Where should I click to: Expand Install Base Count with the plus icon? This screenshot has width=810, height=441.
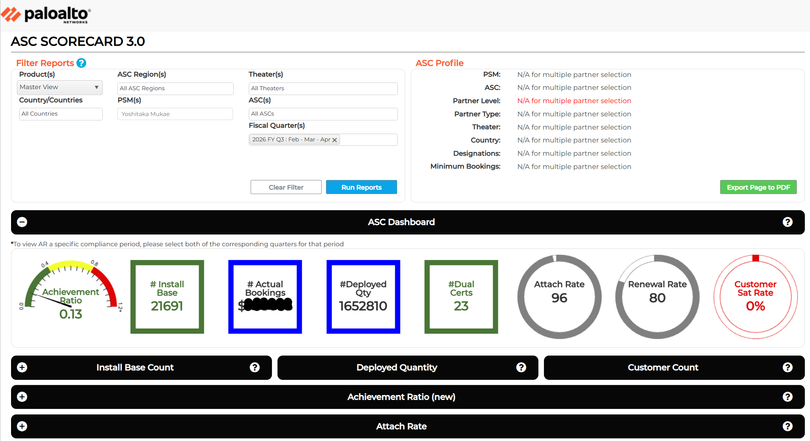tap(22, 368)
